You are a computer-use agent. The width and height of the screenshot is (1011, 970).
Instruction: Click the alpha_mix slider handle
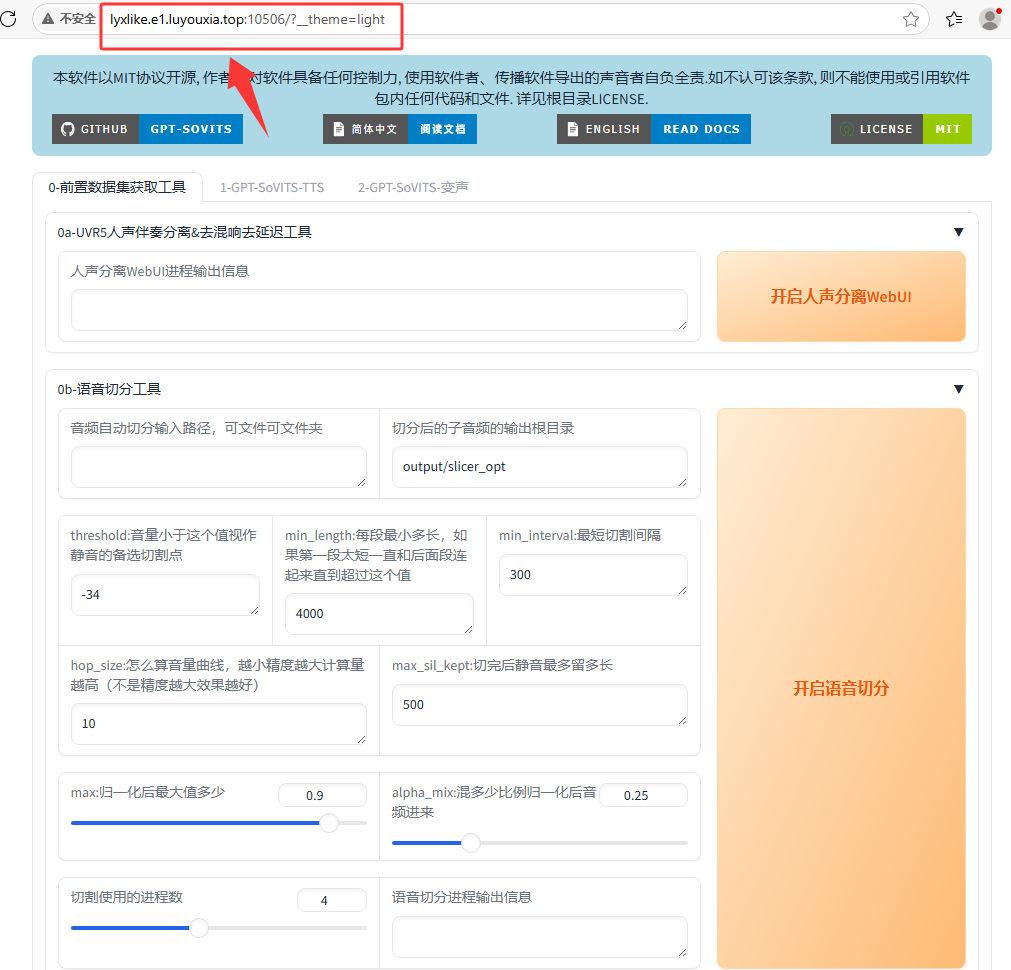pyautogui.click(x=470, y=843)
